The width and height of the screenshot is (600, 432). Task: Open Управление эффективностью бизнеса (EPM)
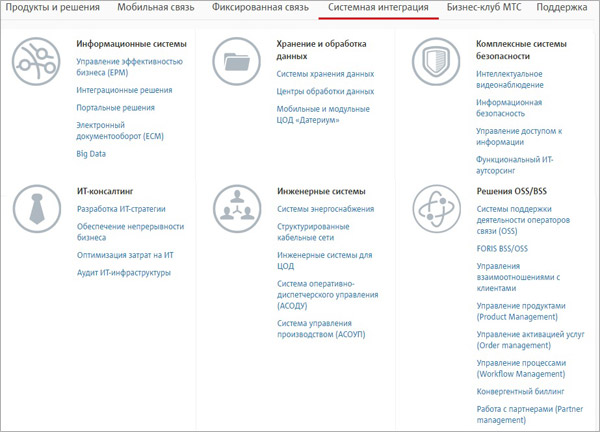click(129, 67)
